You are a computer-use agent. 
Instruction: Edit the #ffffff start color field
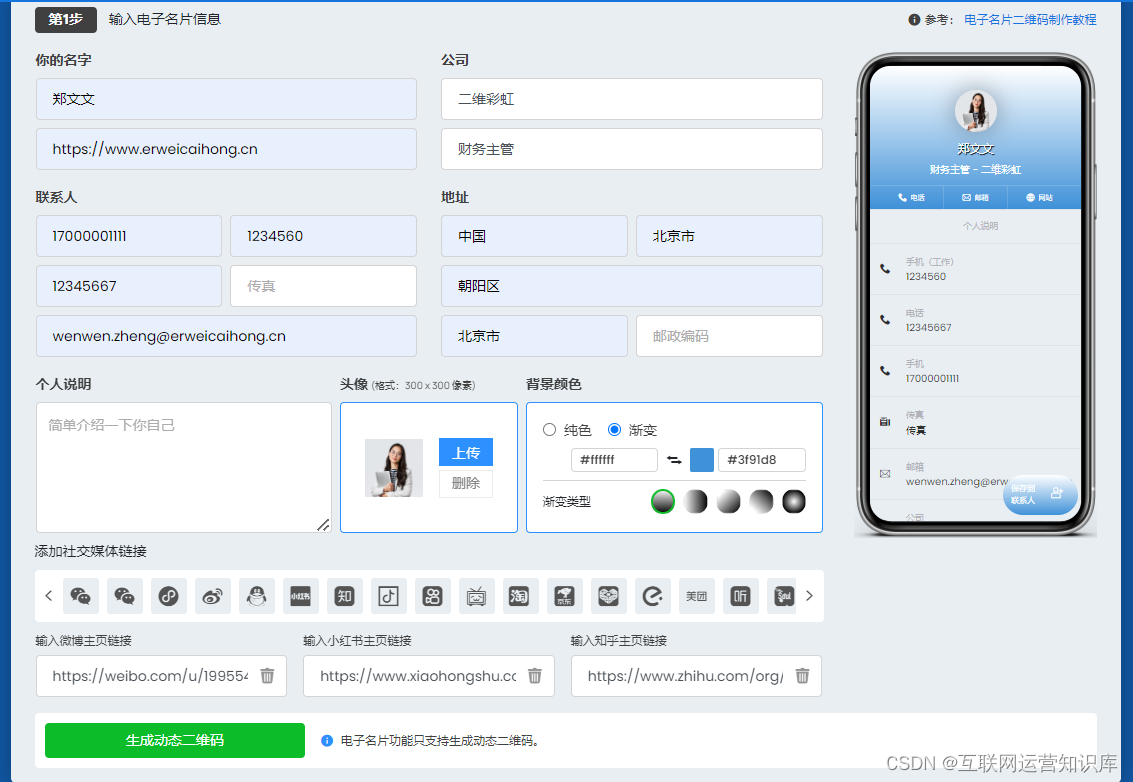(x=614, y=460)
